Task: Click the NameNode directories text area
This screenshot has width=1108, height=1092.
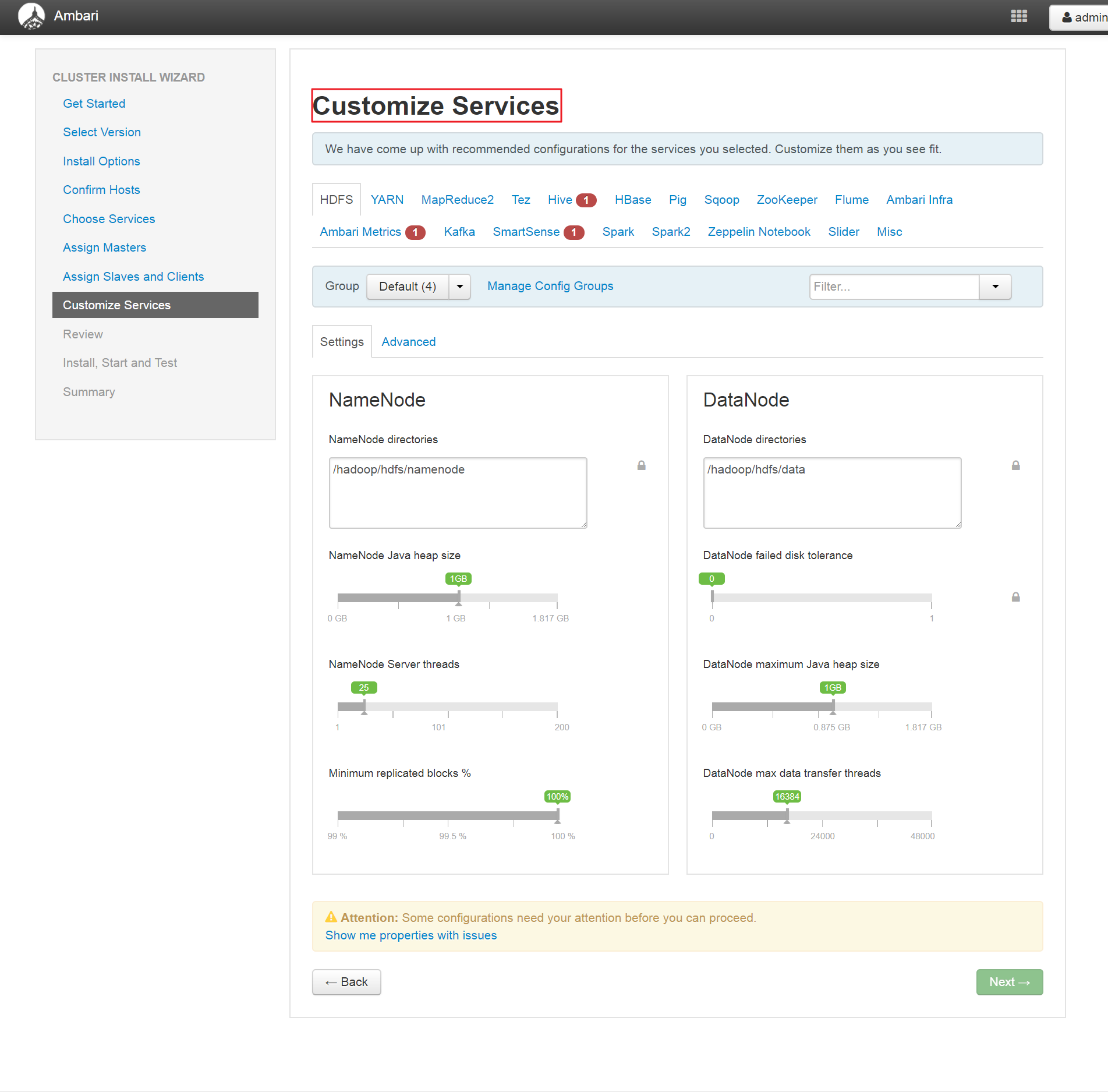Action: (x=458, y=493)
